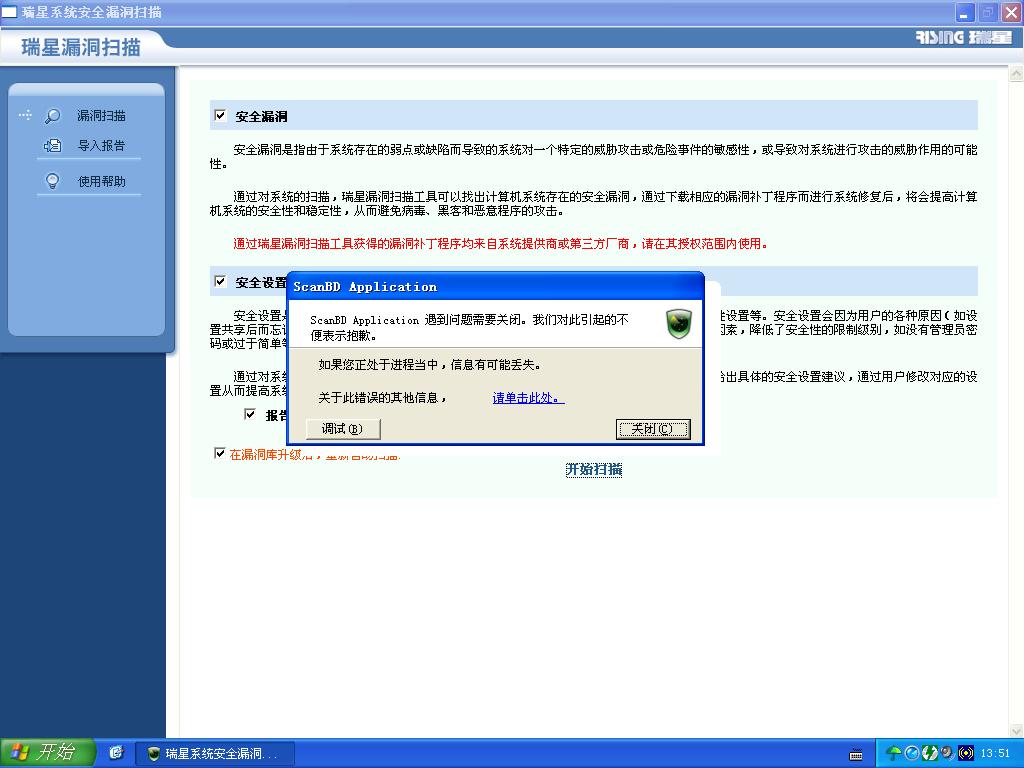Click the 瑞星系统安全漏洞 taskbar button

pos(215,754)
